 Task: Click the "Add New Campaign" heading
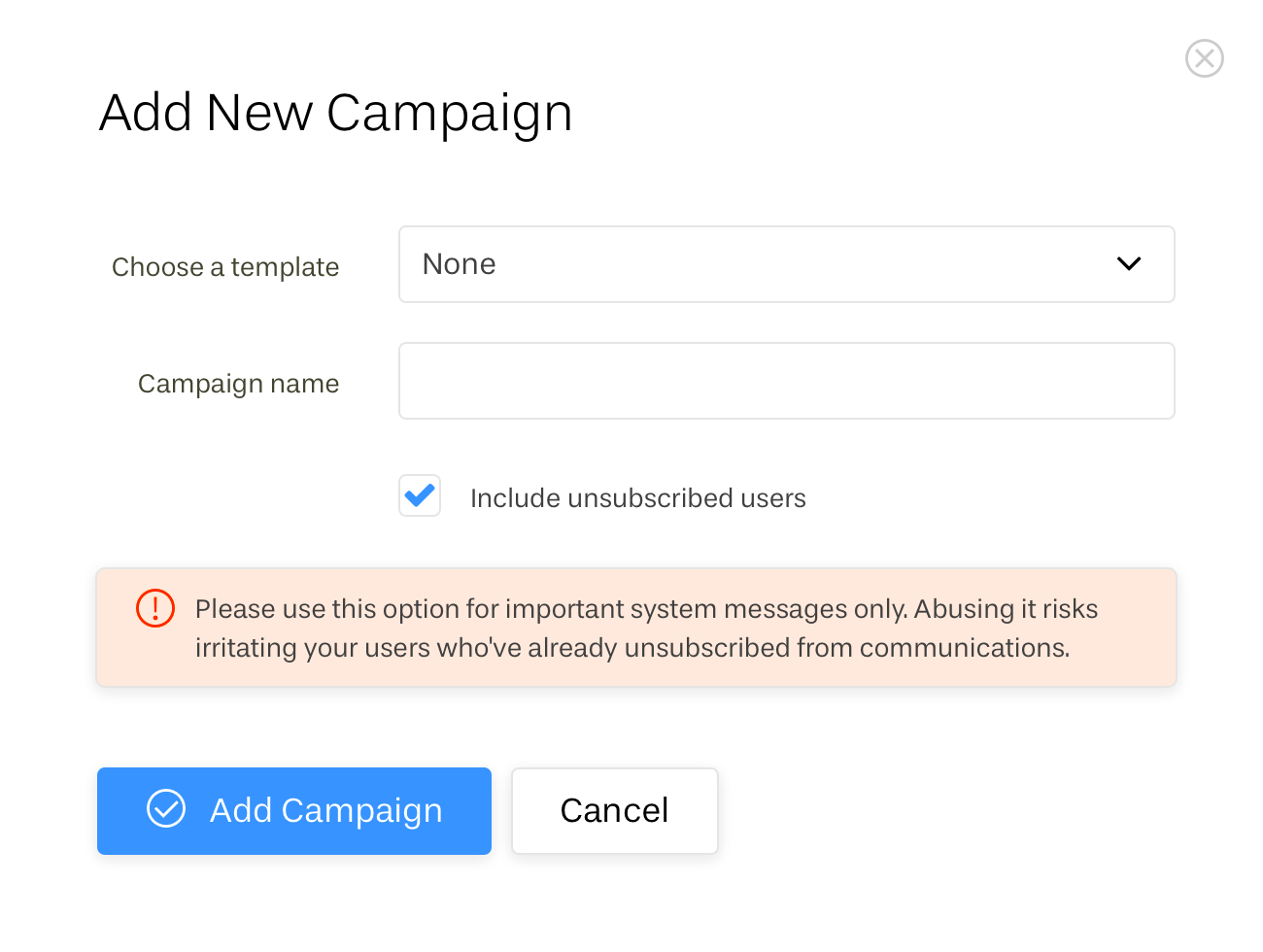[336, 113]
